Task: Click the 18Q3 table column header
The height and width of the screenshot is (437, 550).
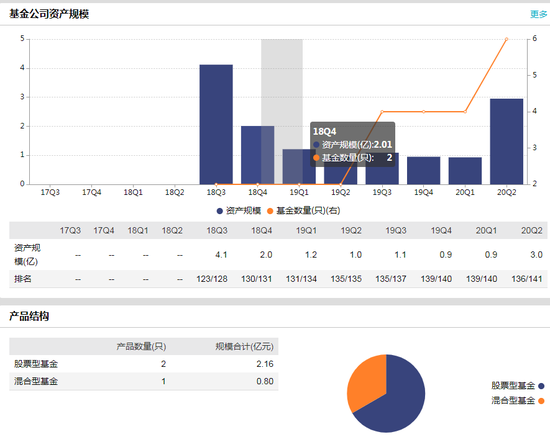Action: [x=217, y=231]
